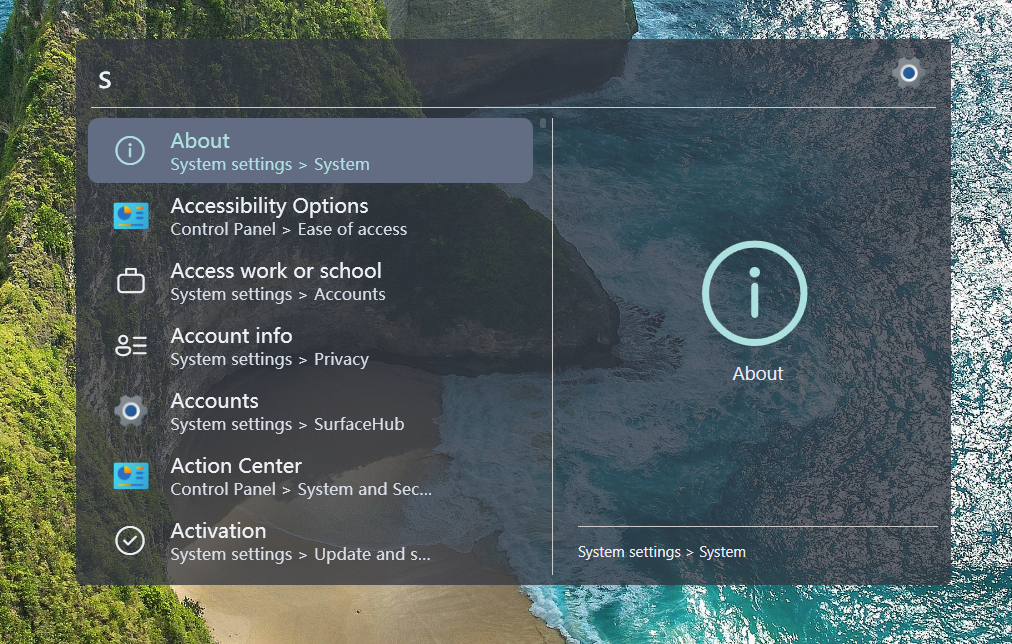Image resolution: width=1012 pixels, height=644 pixels.
Task: Click the About info circle icon in results
Action: 130,150
